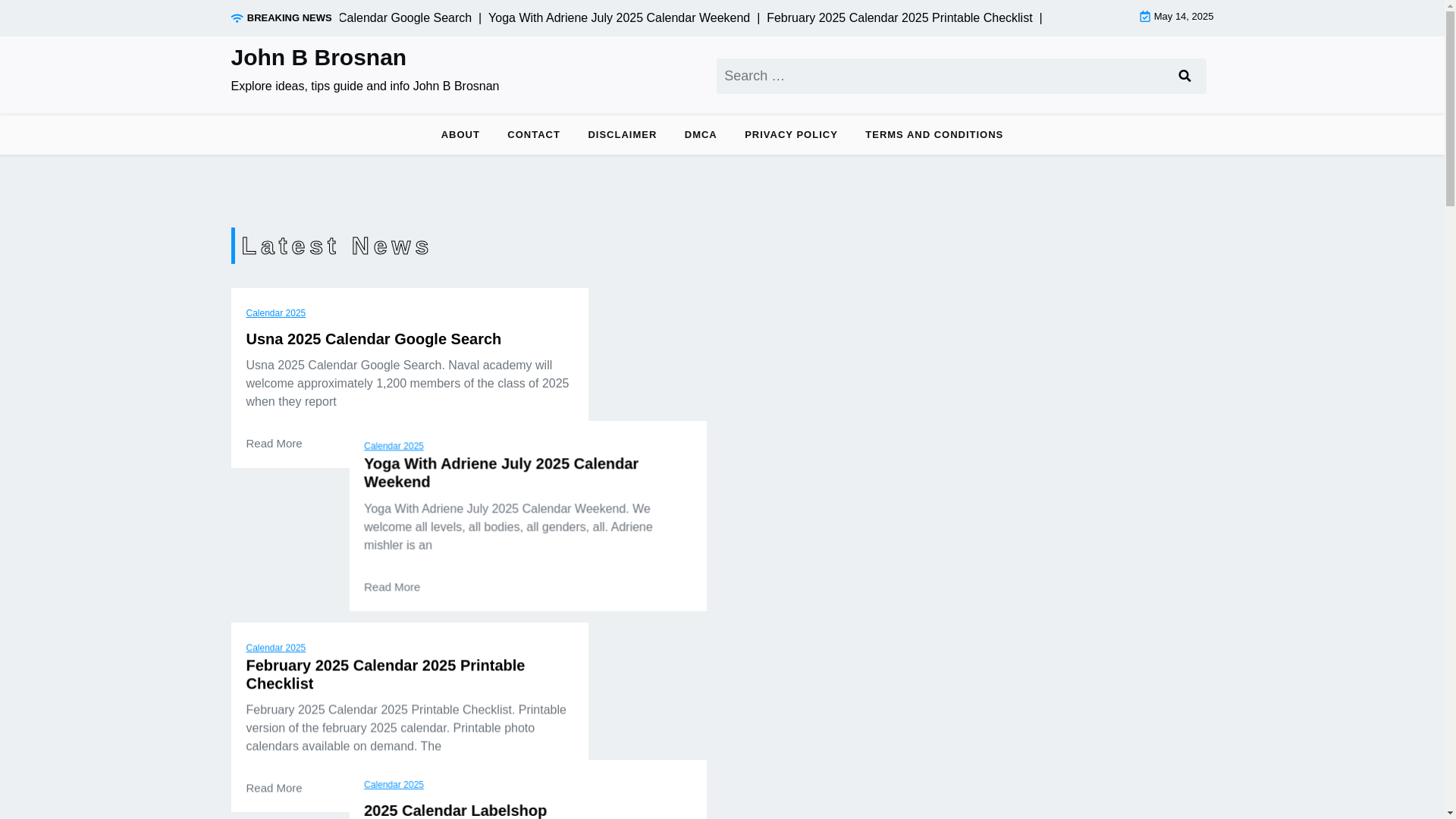
Task: Click Yoga With Adriene ticker headline
Action: (619, 18)
